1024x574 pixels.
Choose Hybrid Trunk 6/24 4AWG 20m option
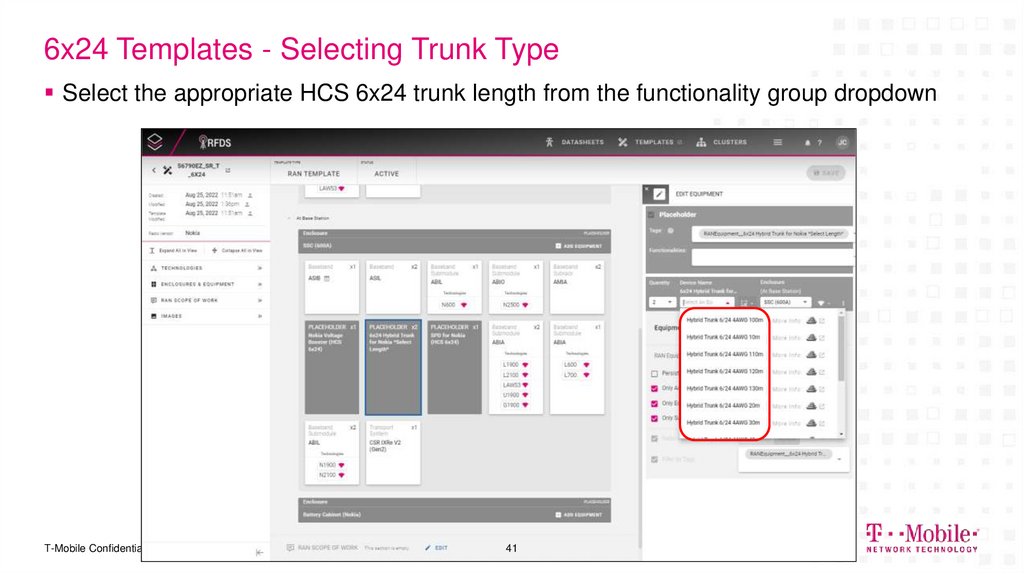click(723, 405)
